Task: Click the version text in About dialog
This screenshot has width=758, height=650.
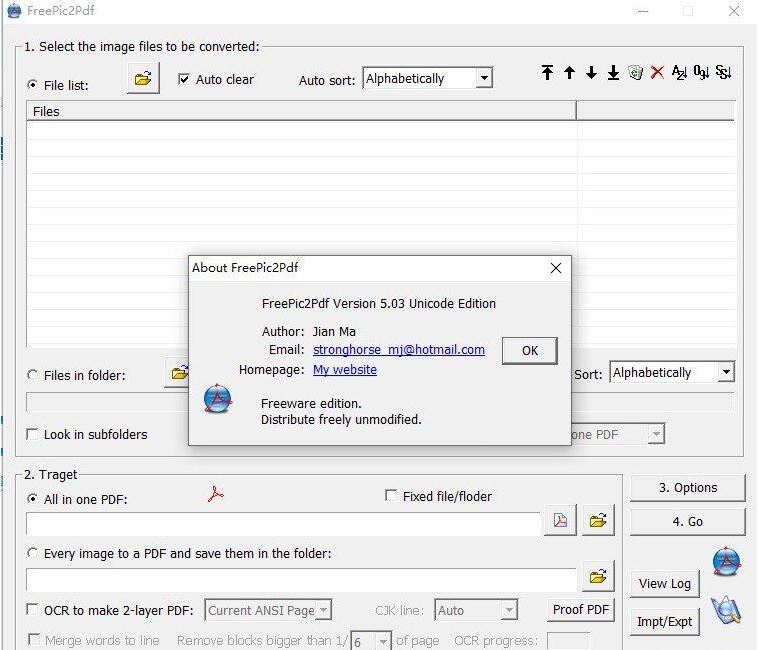Action: pos(379,303)
